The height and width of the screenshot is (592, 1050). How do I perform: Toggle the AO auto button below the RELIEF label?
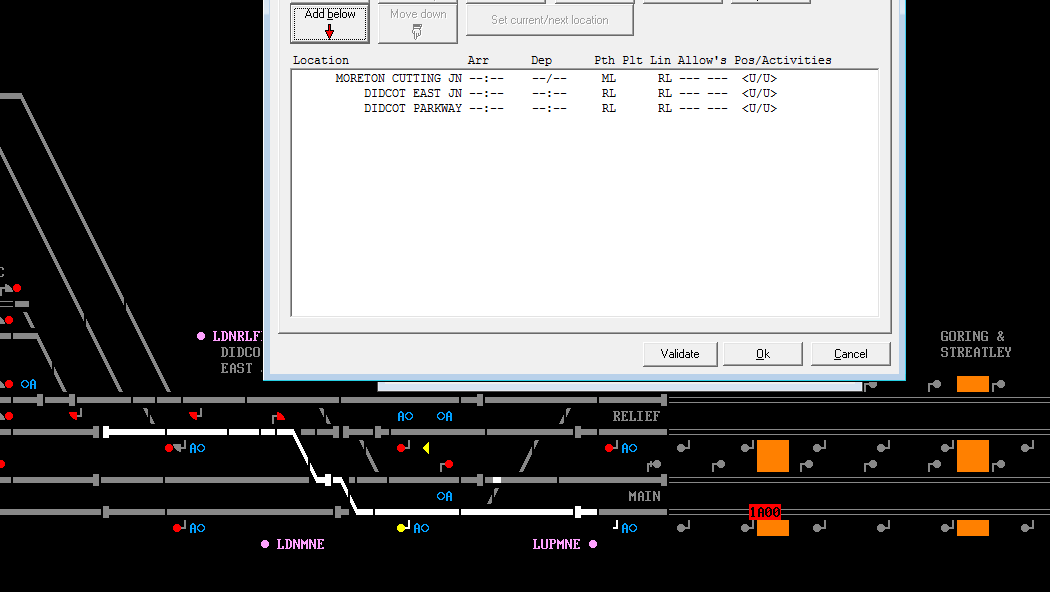tap(629, 447)
